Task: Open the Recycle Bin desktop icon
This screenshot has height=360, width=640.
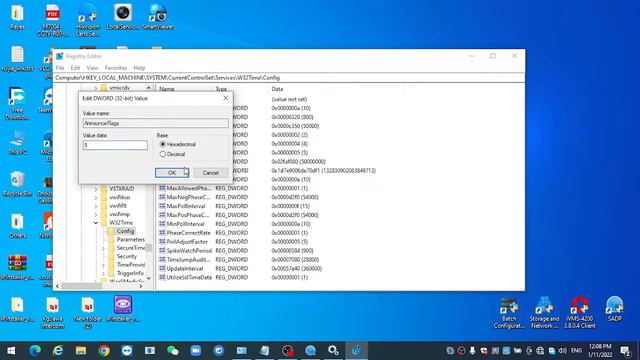Action: (18, 184)
